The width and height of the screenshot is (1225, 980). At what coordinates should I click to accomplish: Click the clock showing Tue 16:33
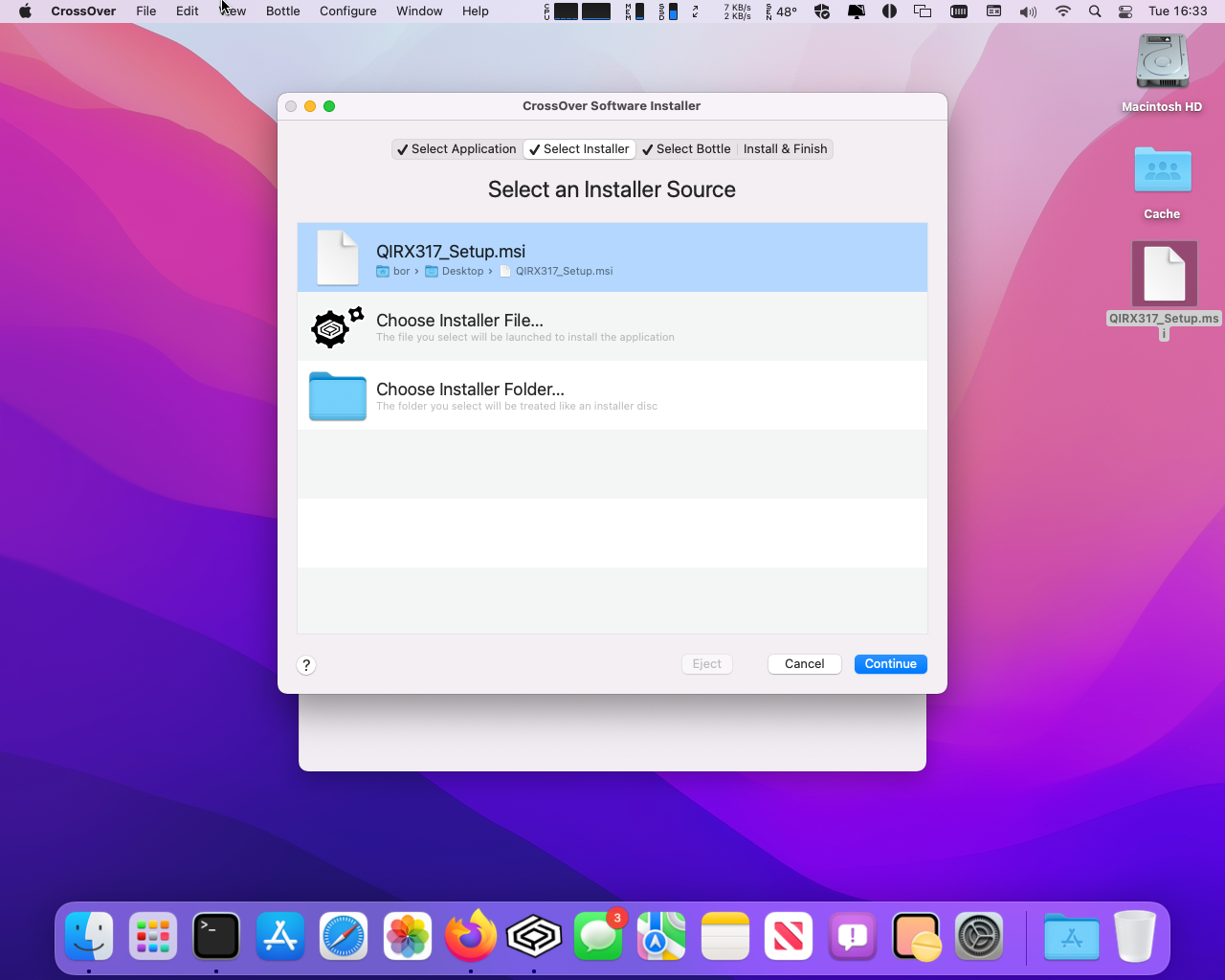1177,11
